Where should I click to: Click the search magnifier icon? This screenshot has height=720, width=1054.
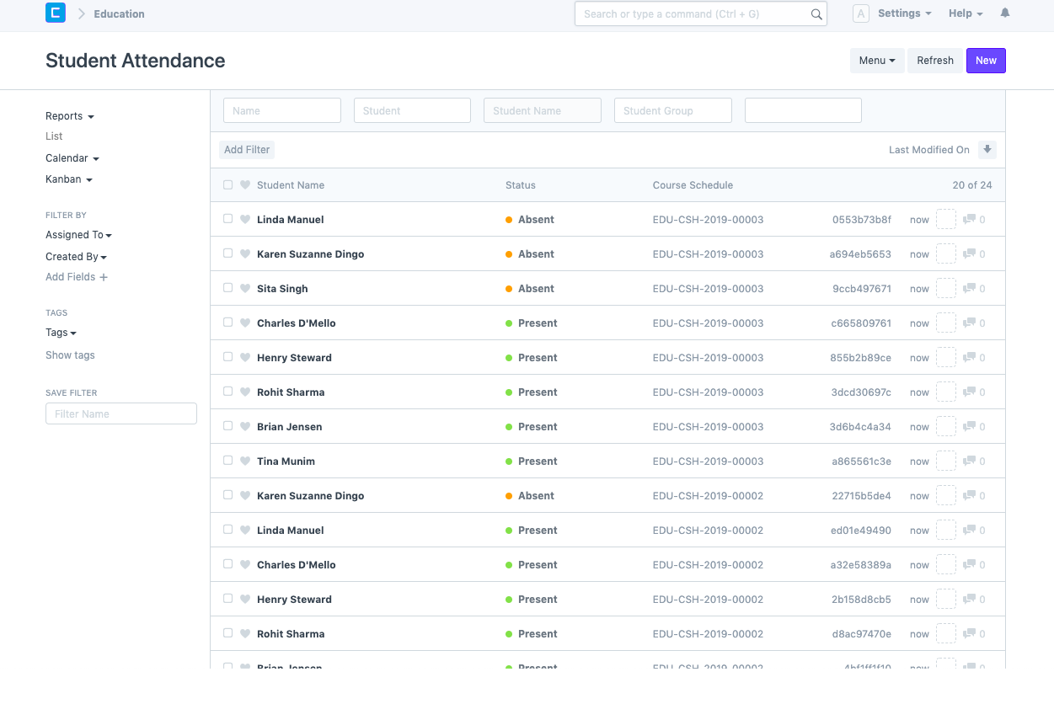(x=816, y=14)
